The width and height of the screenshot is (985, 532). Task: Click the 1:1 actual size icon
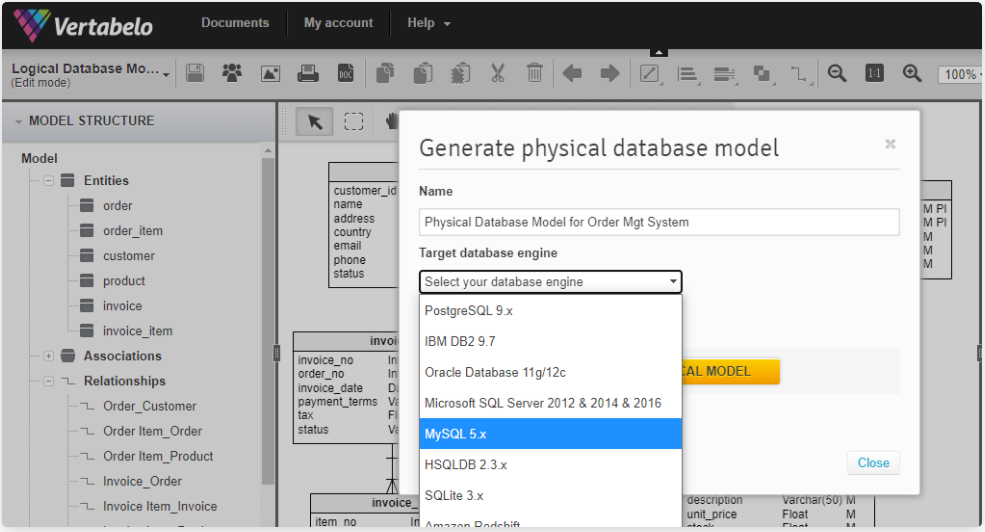click(x=874, y=73)
